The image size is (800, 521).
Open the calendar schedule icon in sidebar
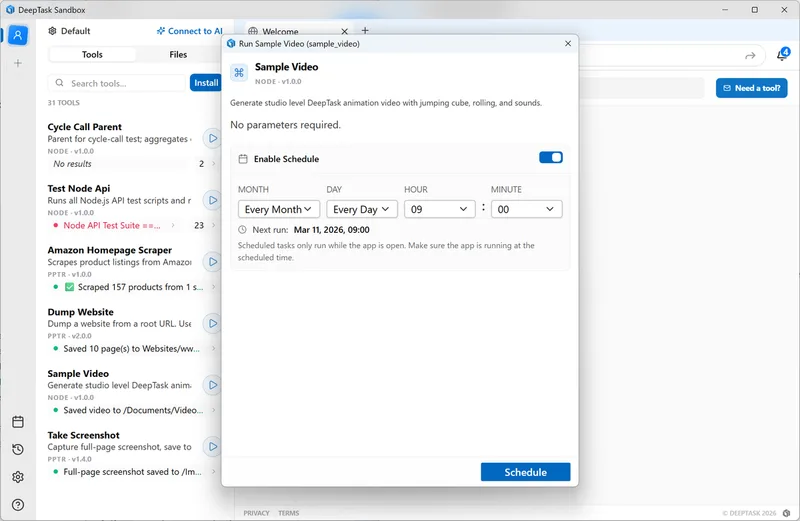pyautogui.click(x=18, y=422)
